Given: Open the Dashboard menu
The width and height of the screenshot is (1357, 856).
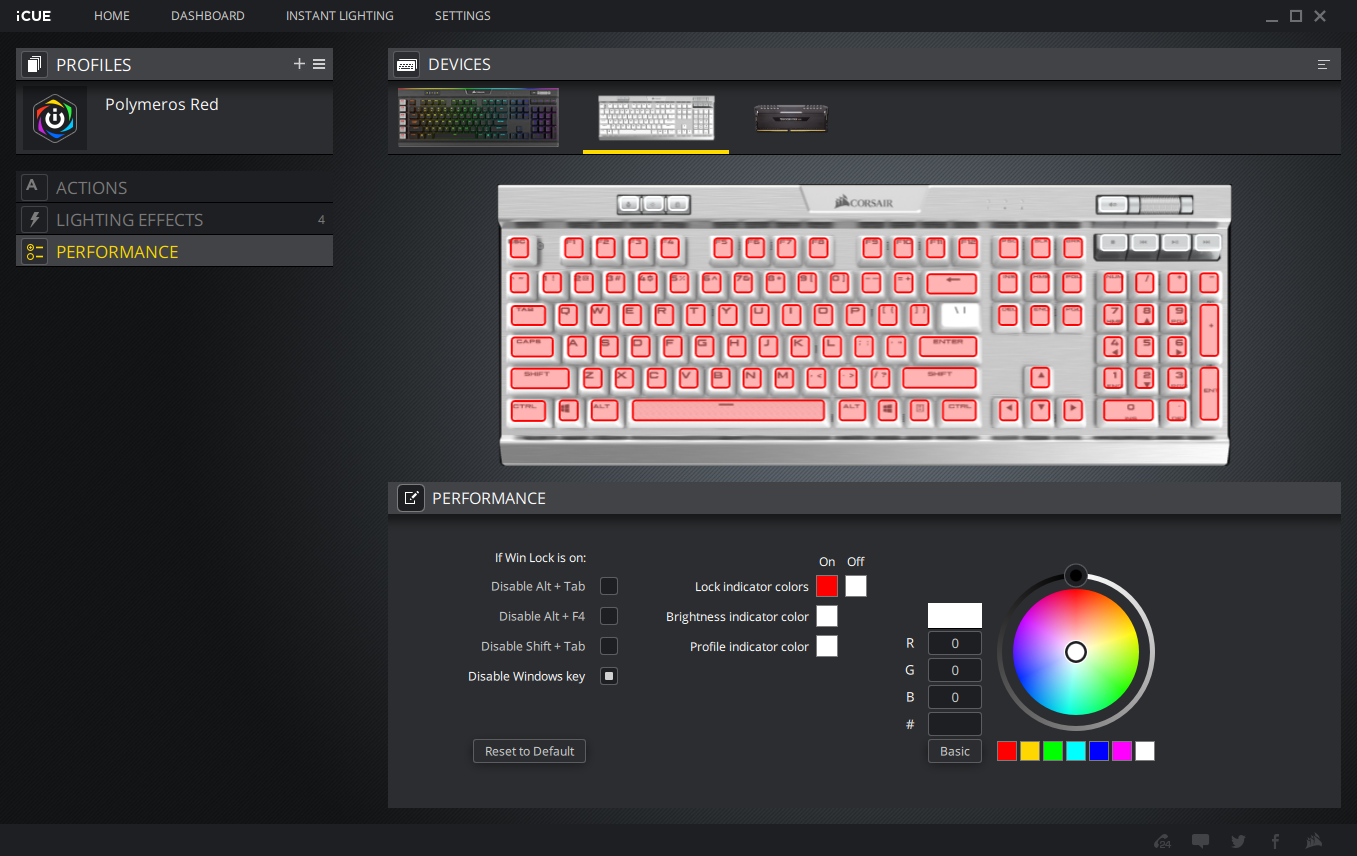Looking at the screenshot, I should point(207,16).
